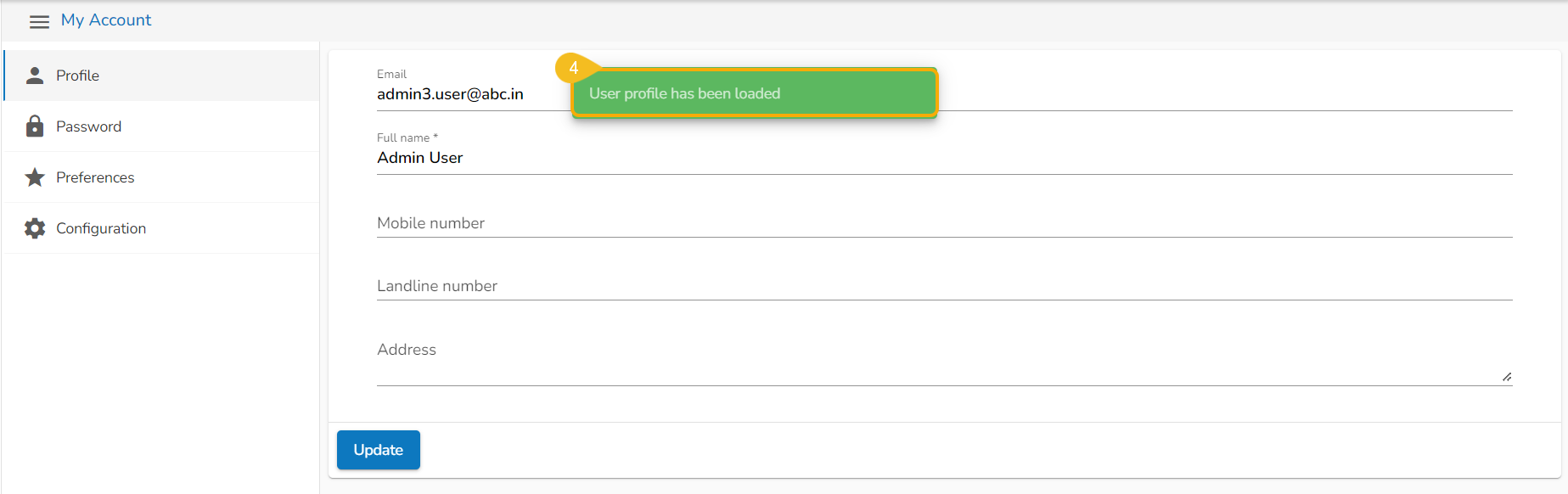Focus the Email field with admin3.user@abc.in
1568x494 pixels.
450,94
